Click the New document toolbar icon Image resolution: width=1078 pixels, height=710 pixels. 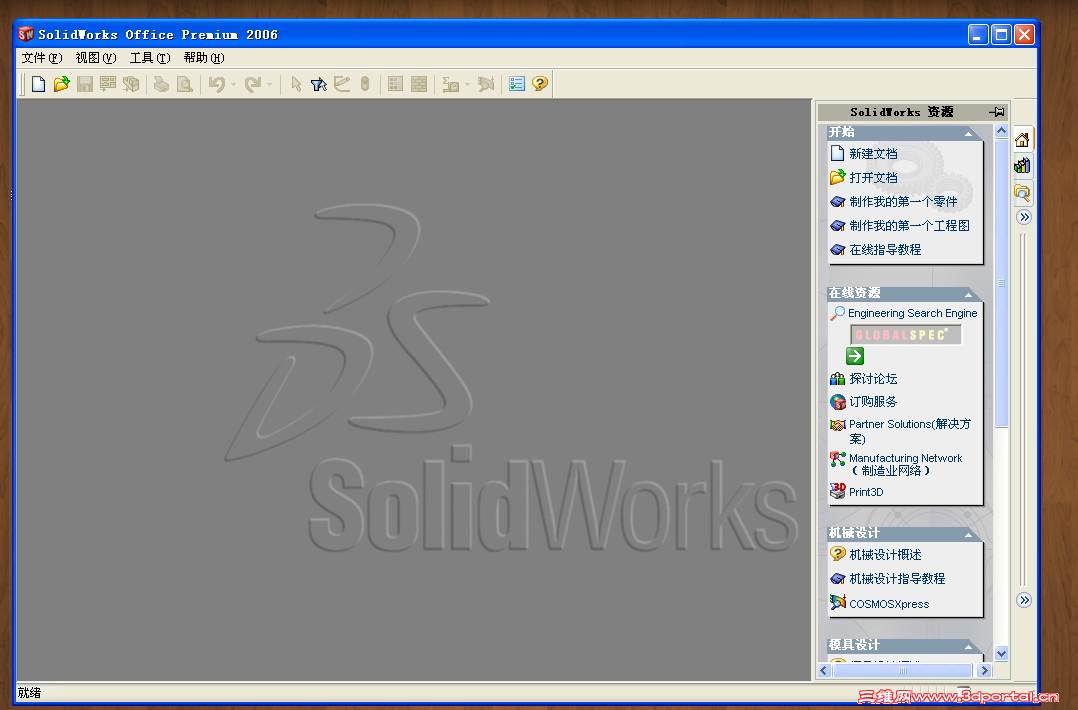tap(38, 84)
